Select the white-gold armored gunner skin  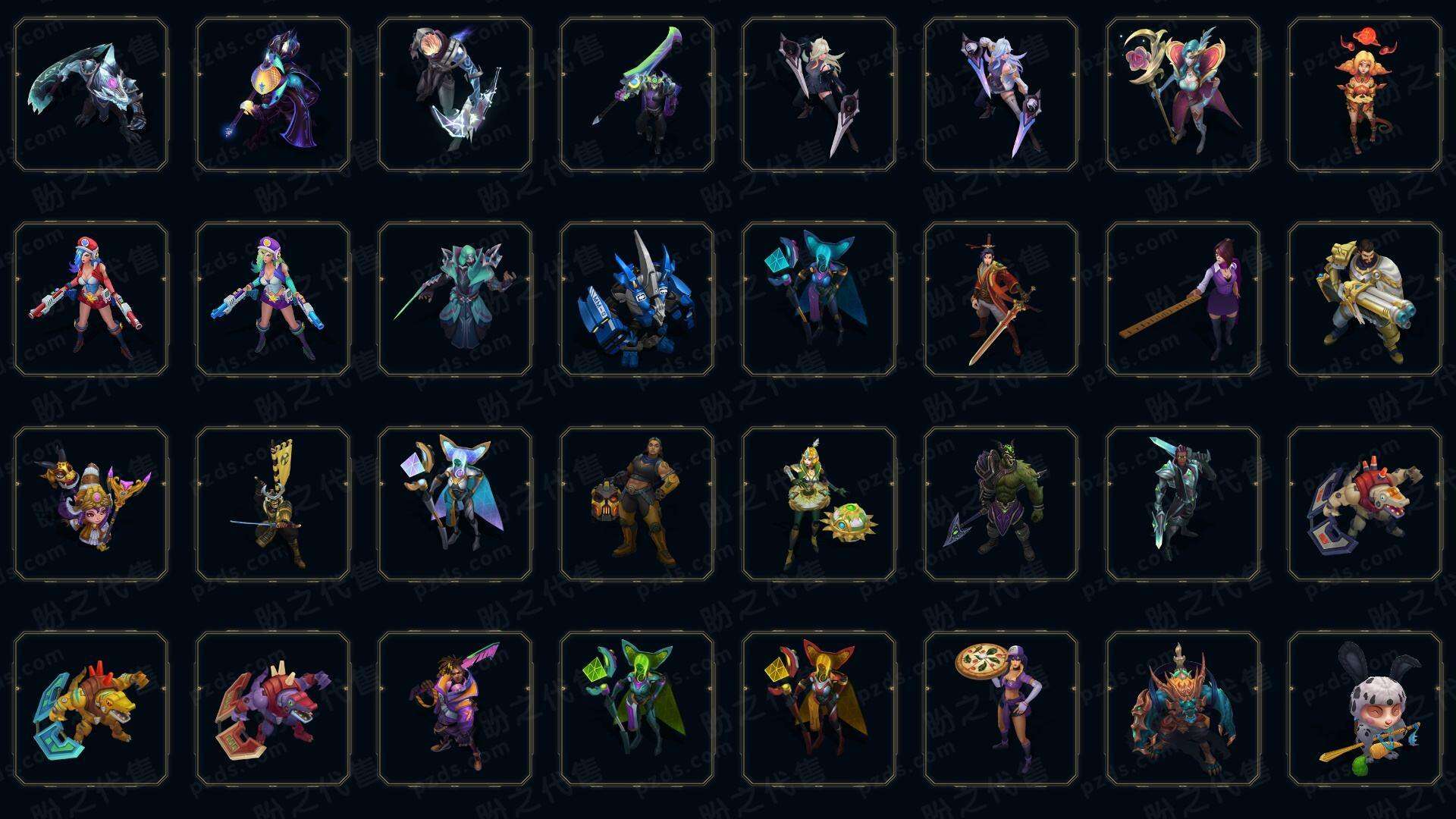(1364, 299)
